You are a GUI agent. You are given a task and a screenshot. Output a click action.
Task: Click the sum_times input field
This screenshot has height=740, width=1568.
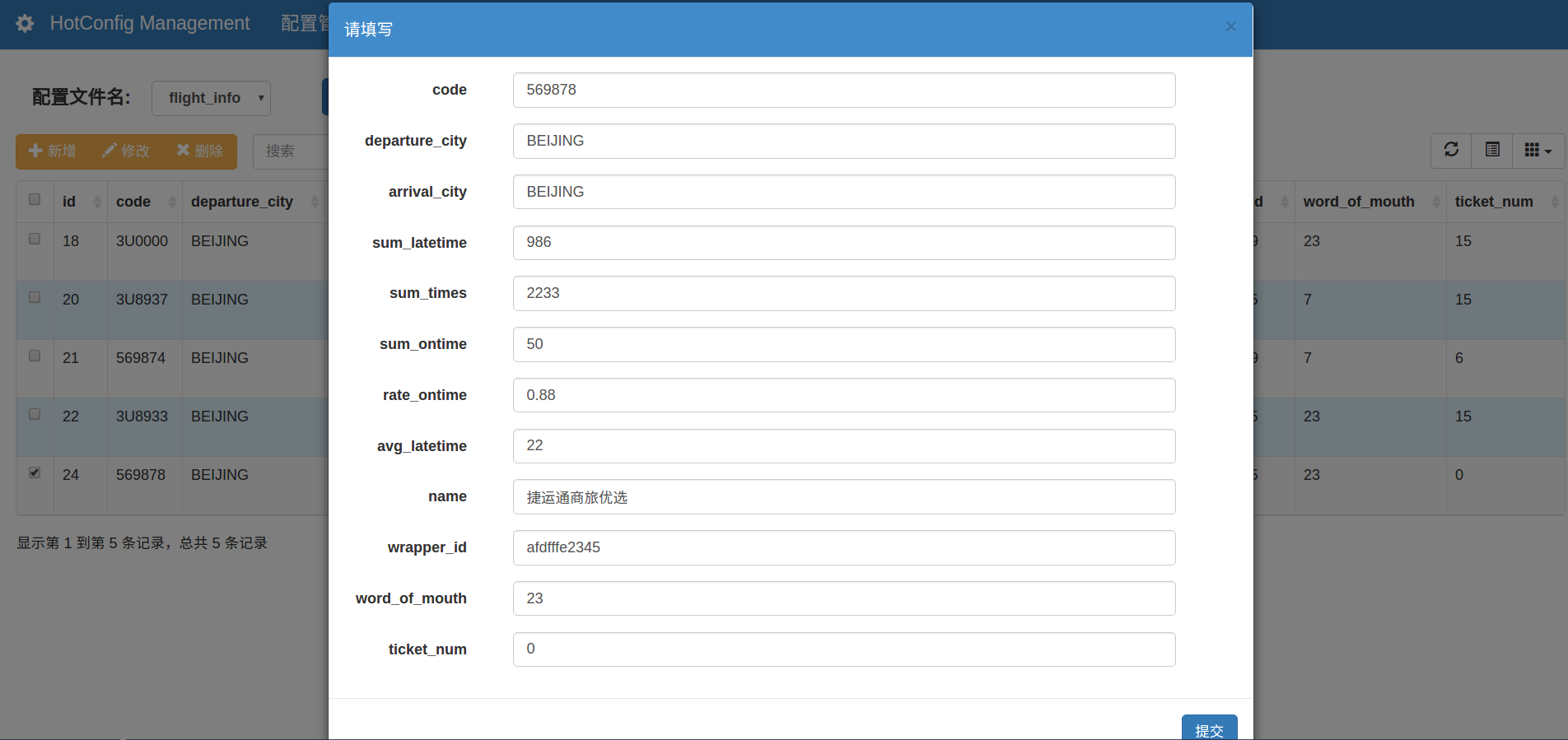844,293
